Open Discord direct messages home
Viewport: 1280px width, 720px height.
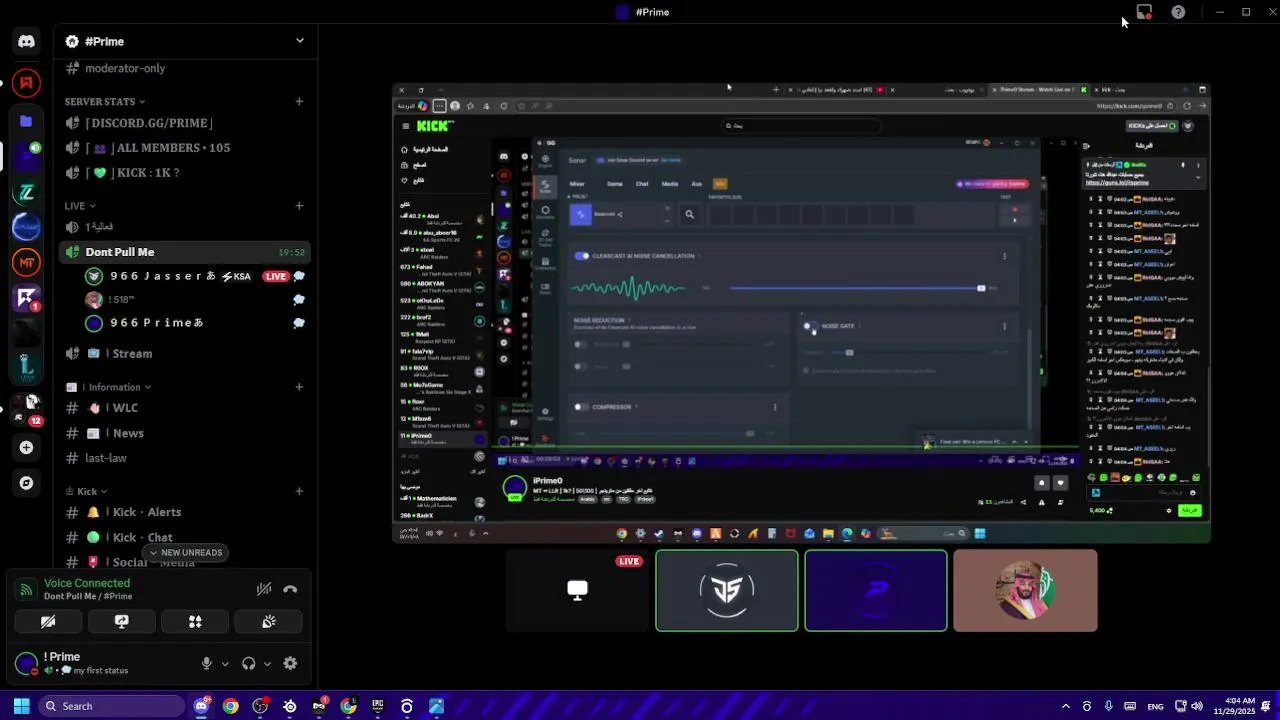pyautogui.click(x=26, y=41)
